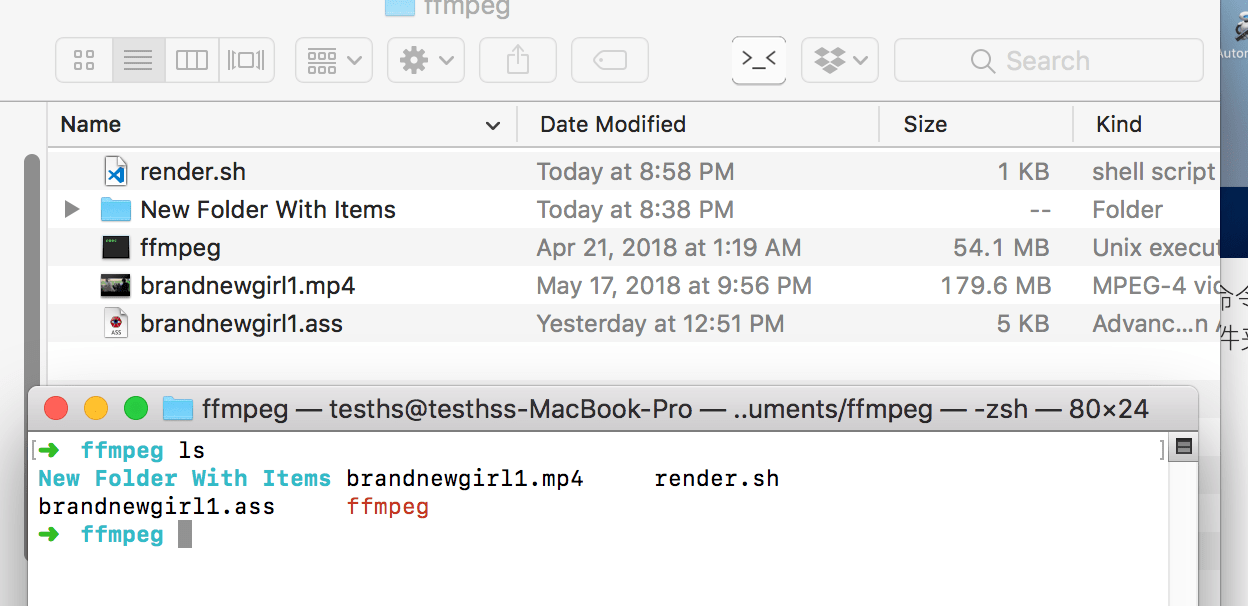
Task: Click the Today at 8:38 PM date cell
Action: tap(635, 210)
